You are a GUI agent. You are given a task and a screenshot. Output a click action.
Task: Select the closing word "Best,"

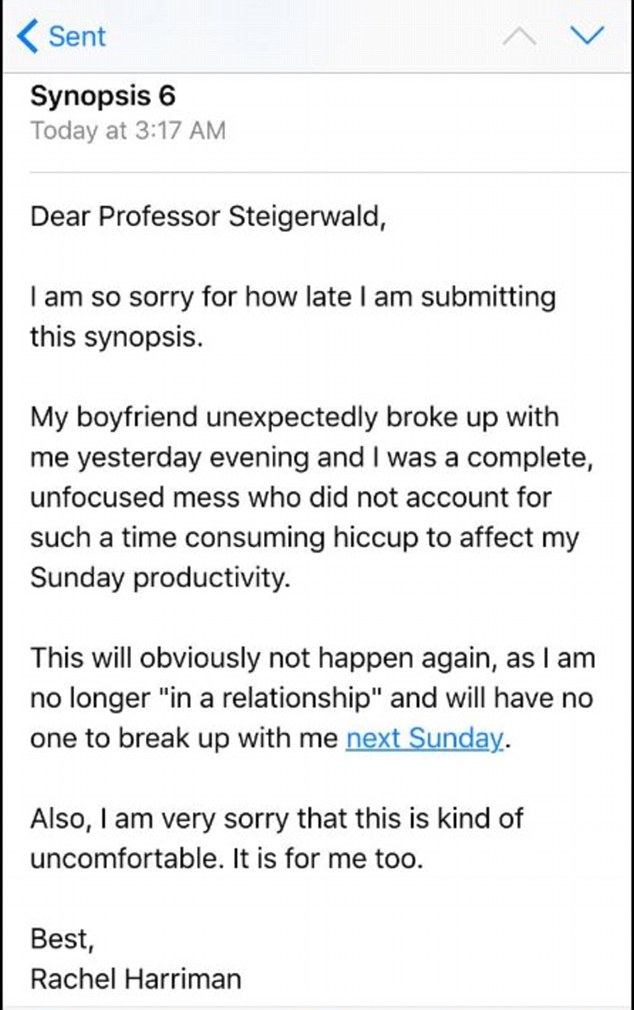pos(60,938)
